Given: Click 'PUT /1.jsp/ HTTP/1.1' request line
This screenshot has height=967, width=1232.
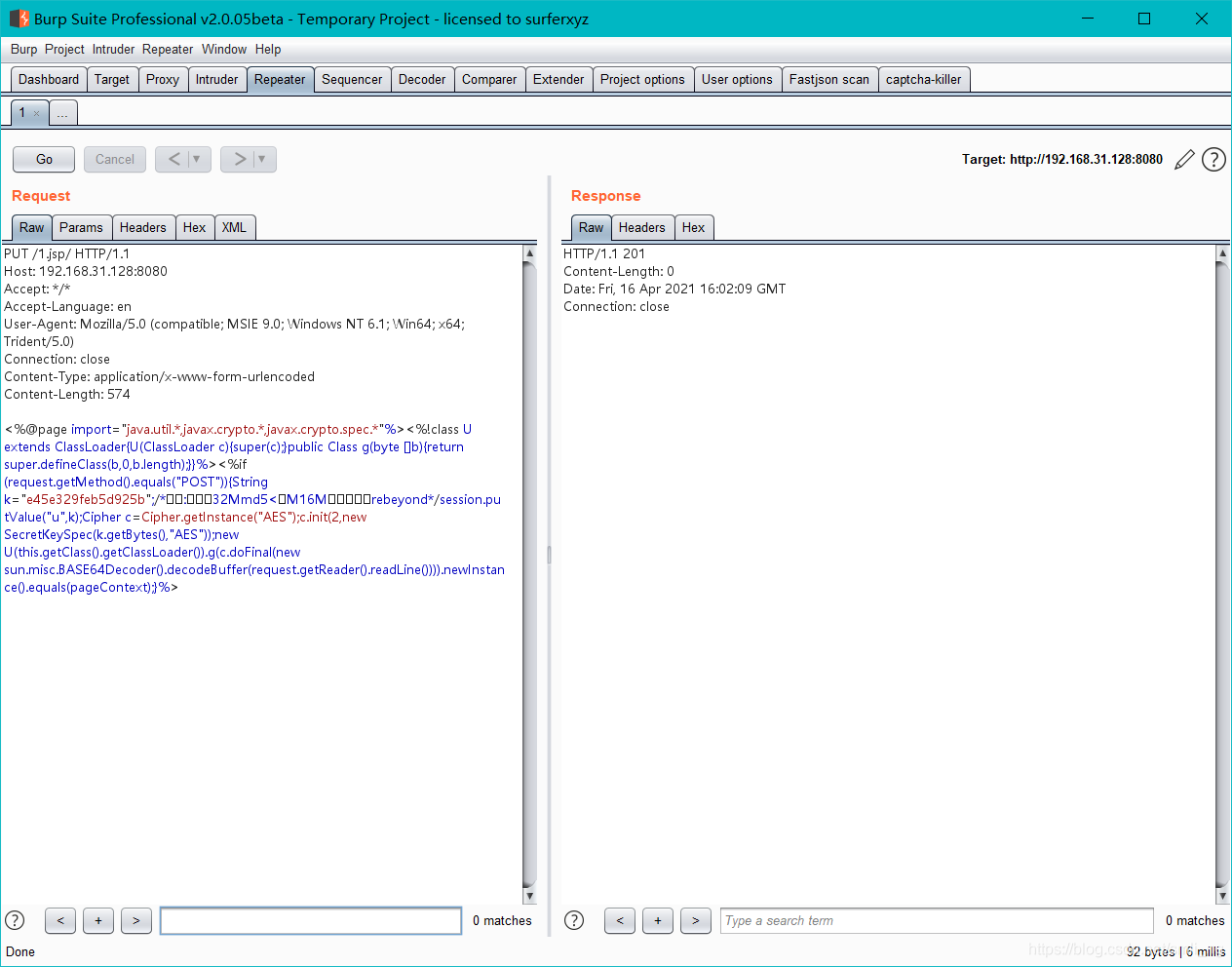Looking at the screenshot, I should pyautogui.click(x=66, y=253).
